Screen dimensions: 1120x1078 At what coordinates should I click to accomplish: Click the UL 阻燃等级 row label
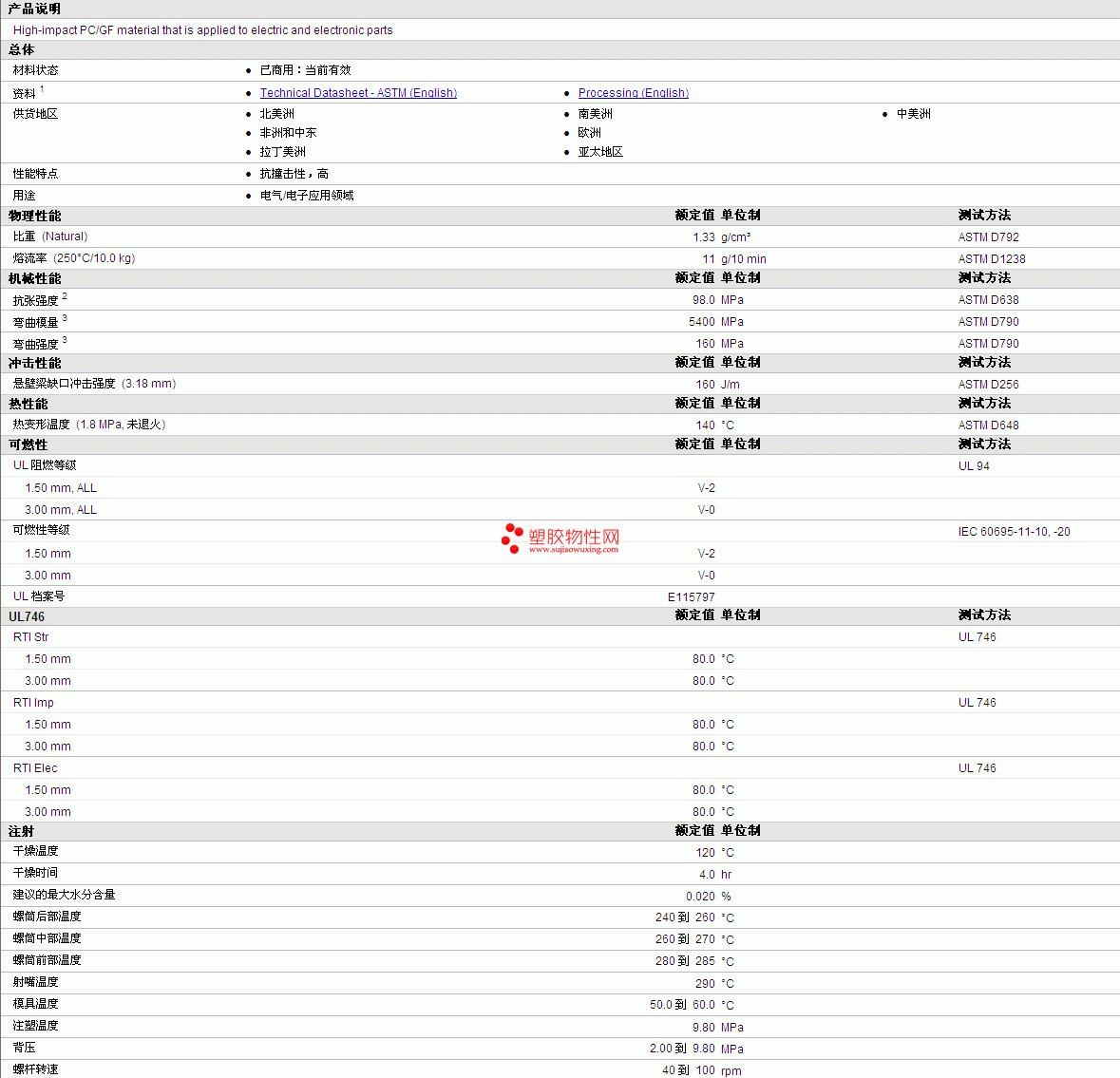pyautogui.click(x=45, y=465)
